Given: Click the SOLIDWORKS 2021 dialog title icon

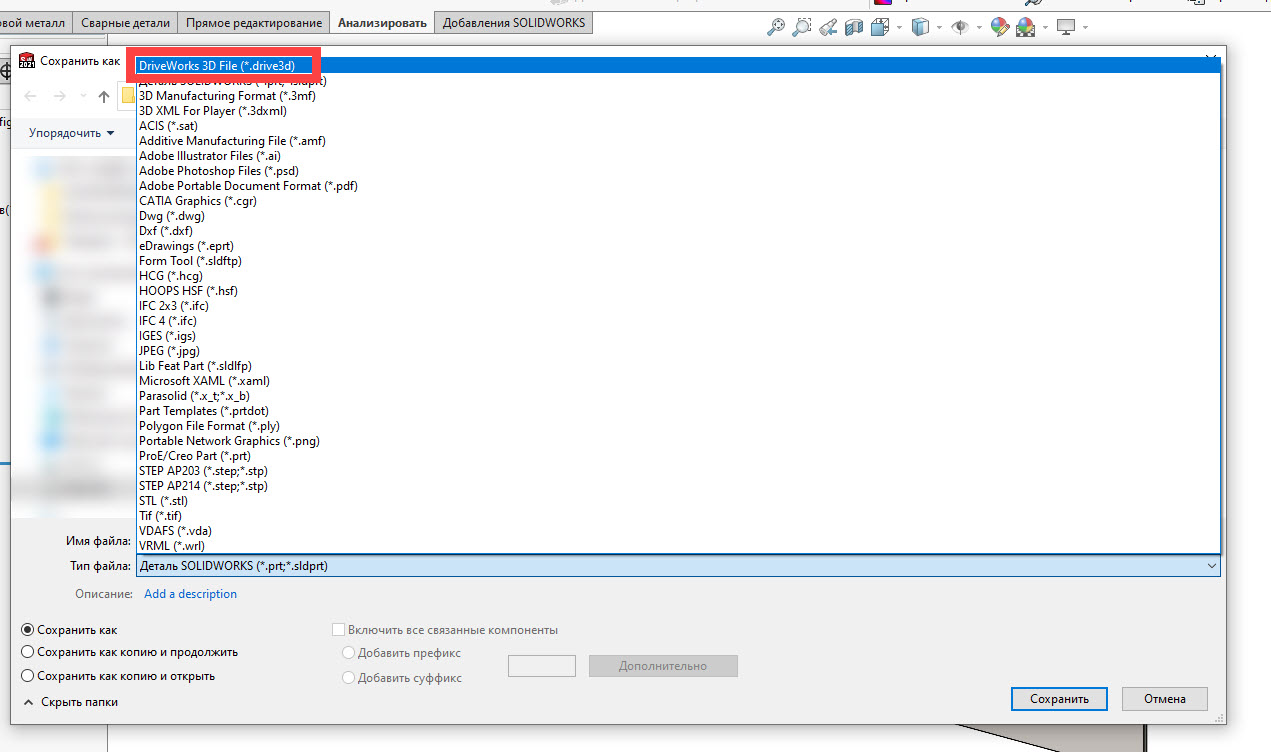Looking at the screenshot, I should pyautogui.click(x=27, y=60).
